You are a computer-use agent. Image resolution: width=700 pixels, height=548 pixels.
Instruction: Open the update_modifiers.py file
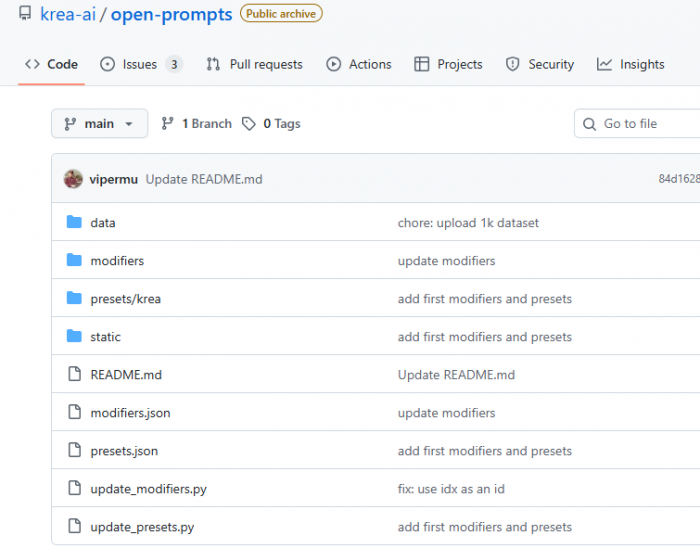point(149,489)
